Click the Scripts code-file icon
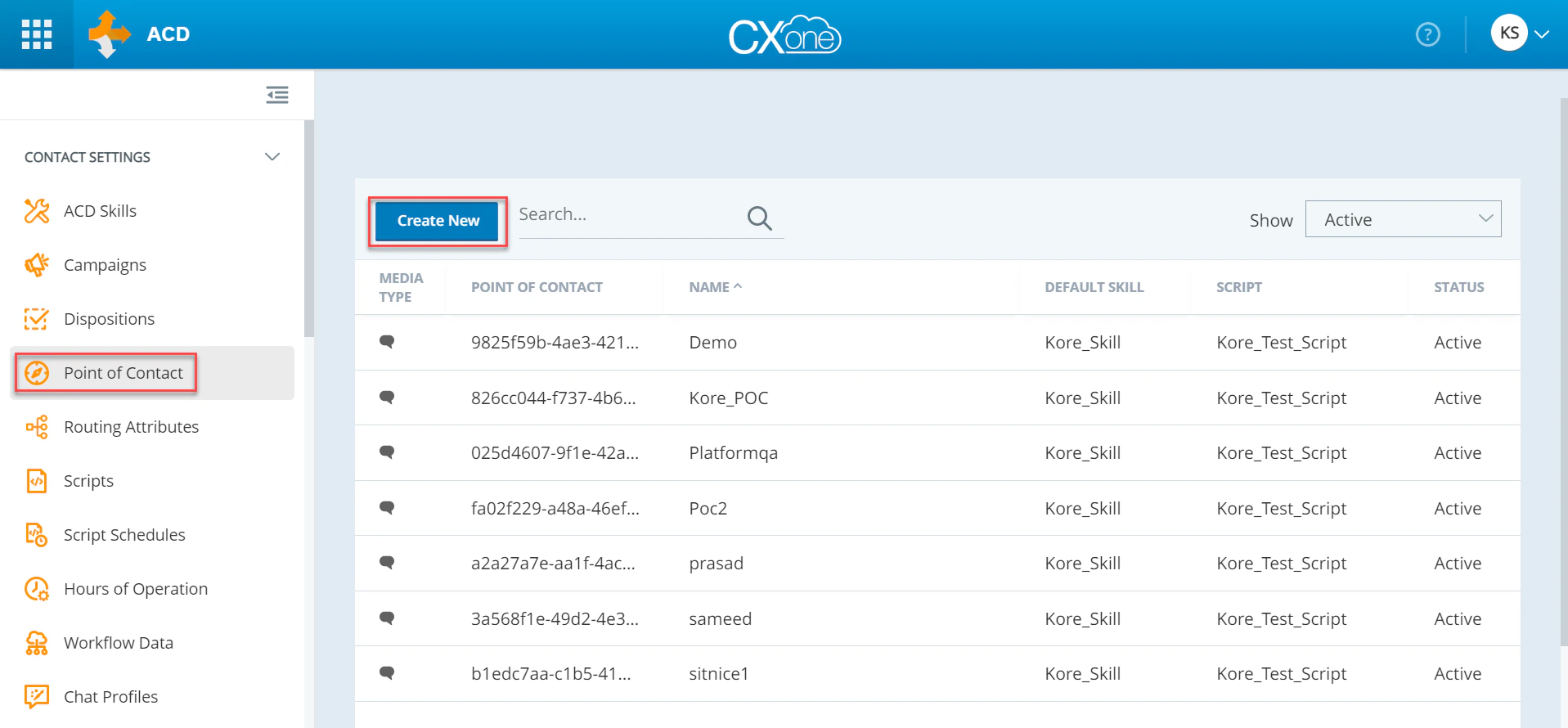The height and width of the screenshot is (728, 1568). point(37,481)
